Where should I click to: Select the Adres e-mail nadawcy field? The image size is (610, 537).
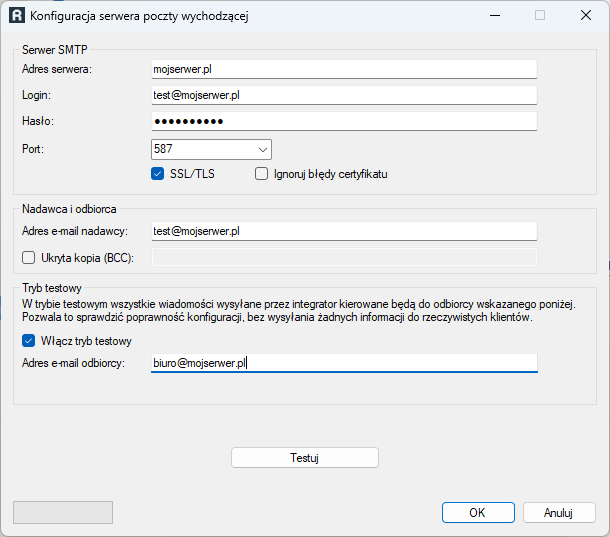(x=343, y=231)
